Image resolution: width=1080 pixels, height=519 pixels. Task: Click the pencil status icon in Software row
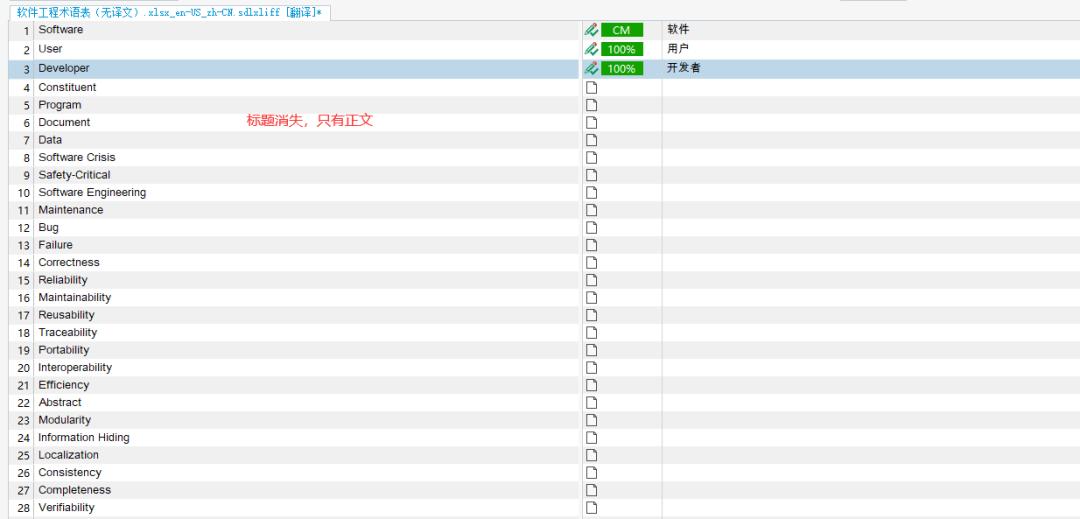pos(591,30)
